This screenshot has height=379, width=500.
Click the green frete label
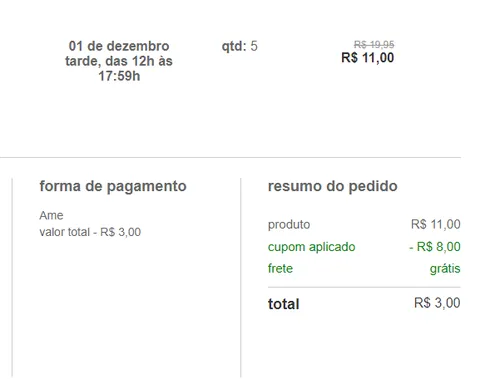click(280, 268)
